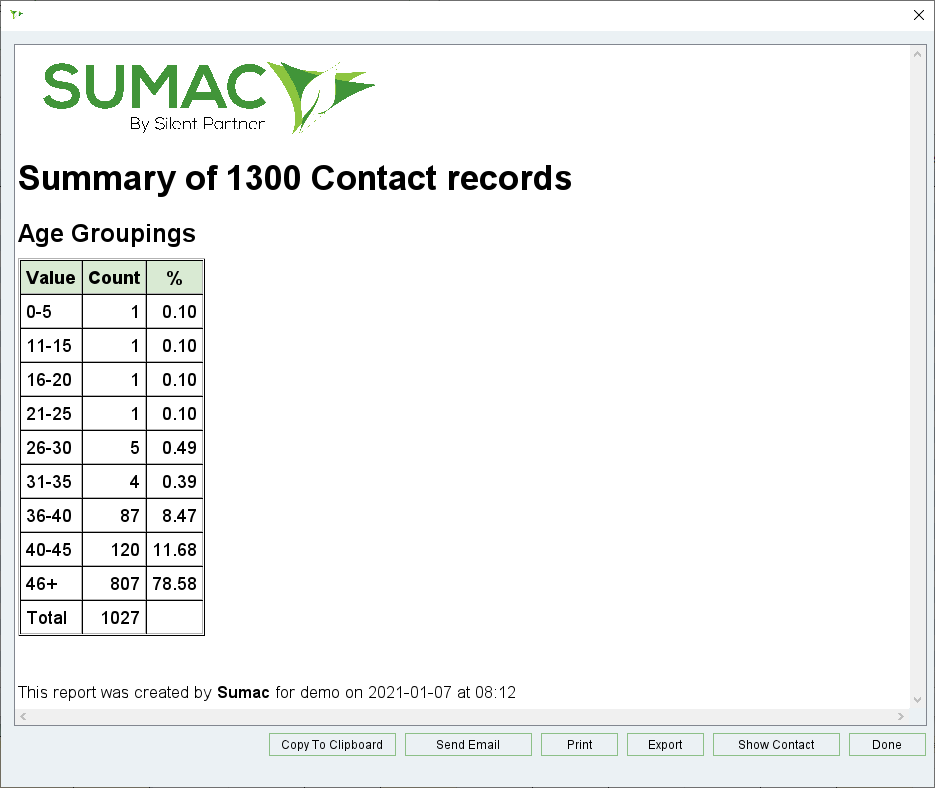The image size is (935, 788).
Task: Print the summary report
Action: 579,744
